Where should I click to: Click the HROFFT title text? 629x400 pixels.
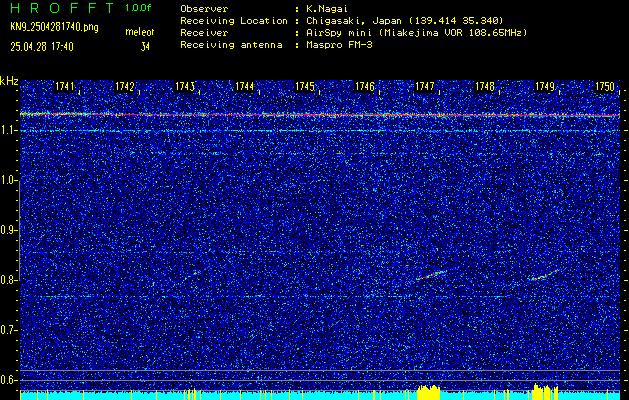click(x=62, y=7)
